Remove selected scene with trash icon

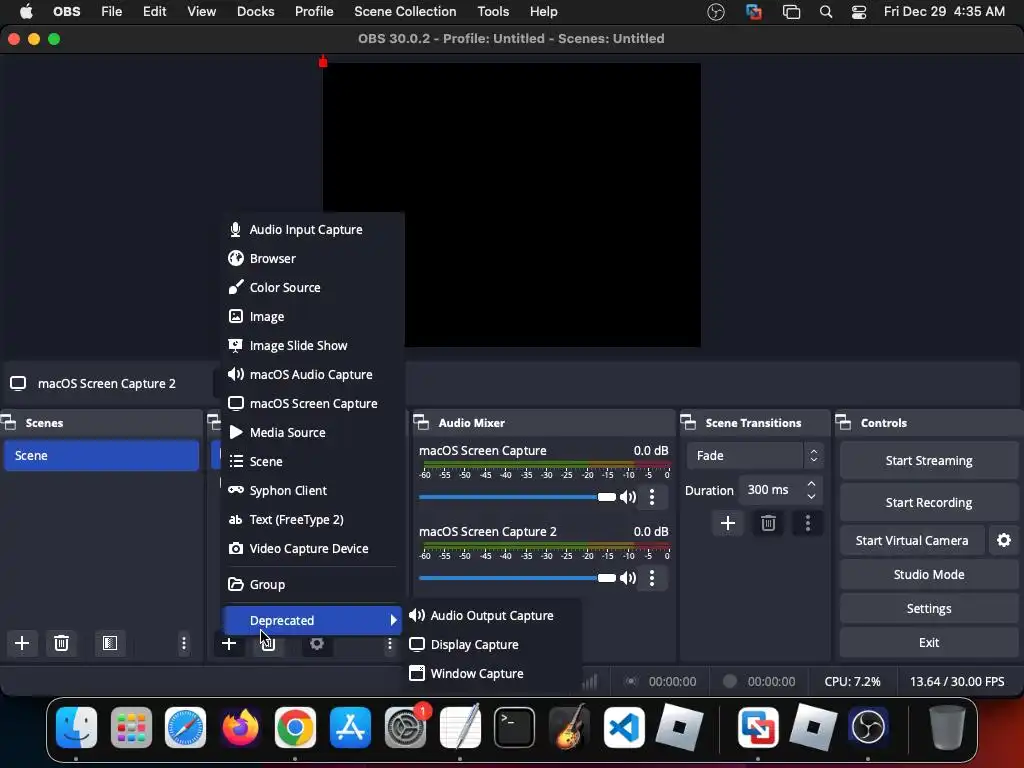[61, 643]
